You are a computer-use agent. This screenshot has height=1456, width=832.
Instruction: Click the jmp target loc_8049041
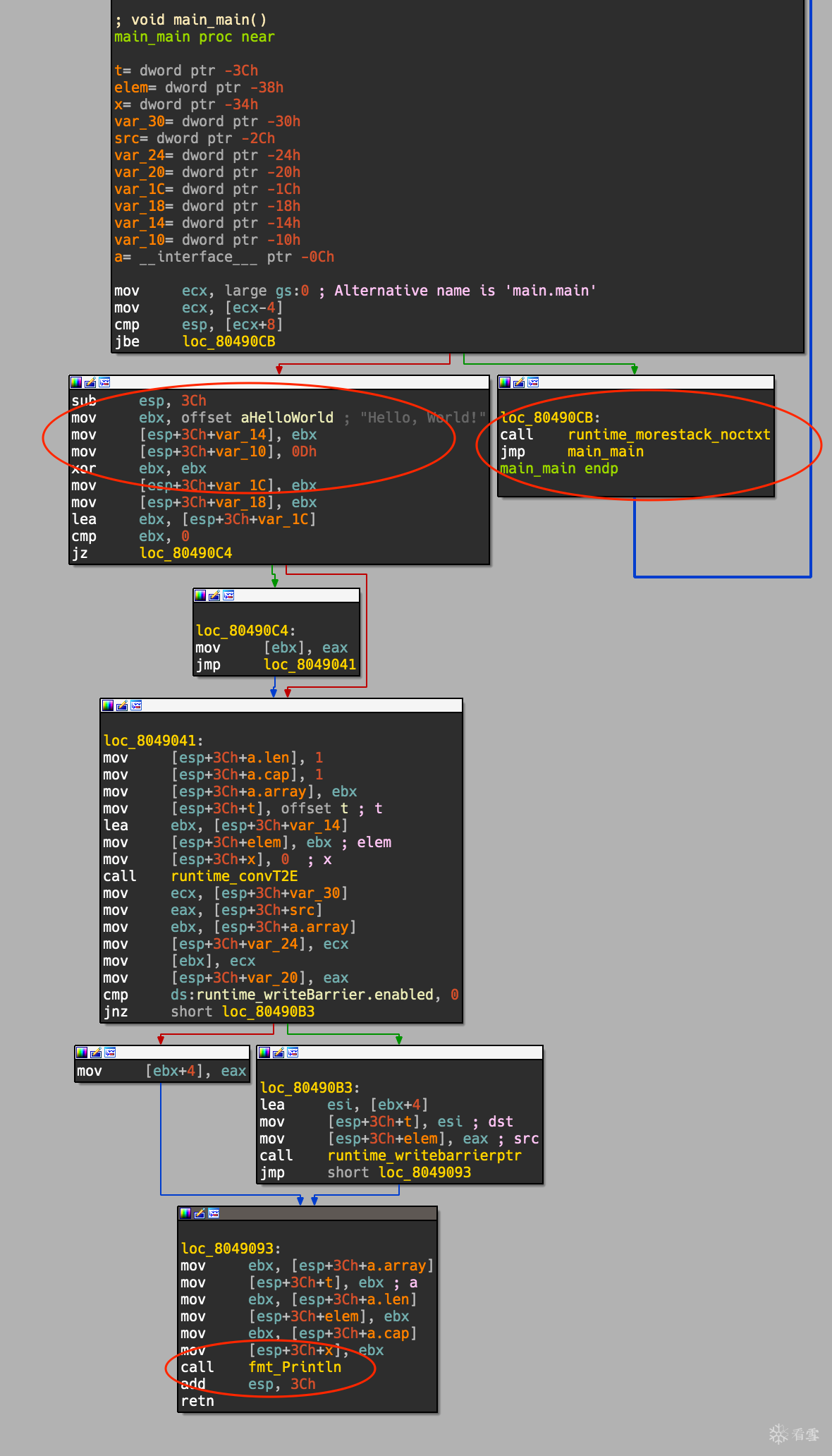tap(310, 665)
